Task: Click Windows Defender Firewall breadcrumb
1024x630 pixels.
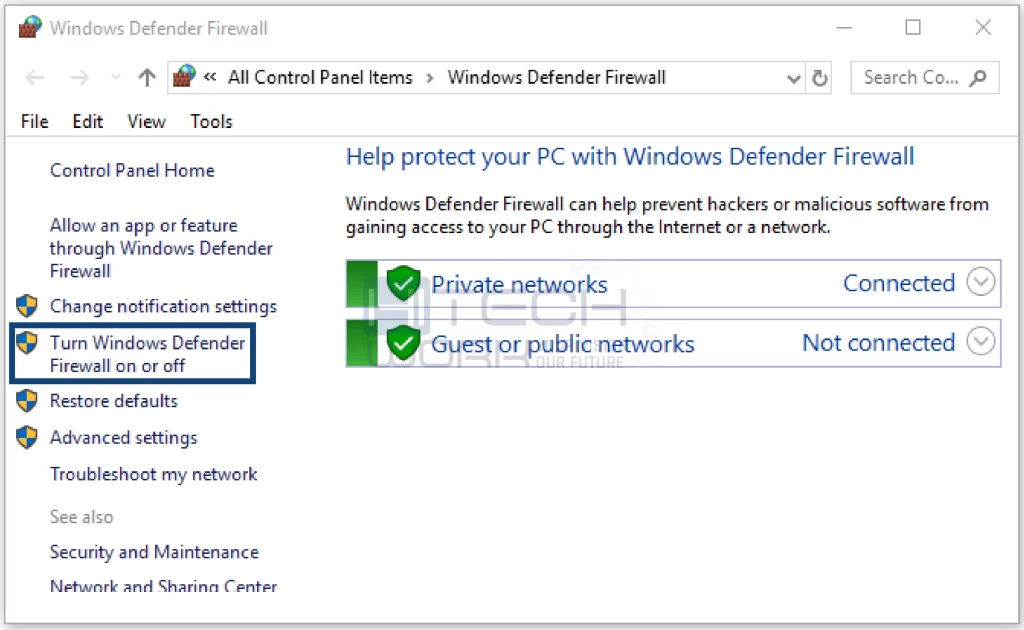Action: coord(556,78)
